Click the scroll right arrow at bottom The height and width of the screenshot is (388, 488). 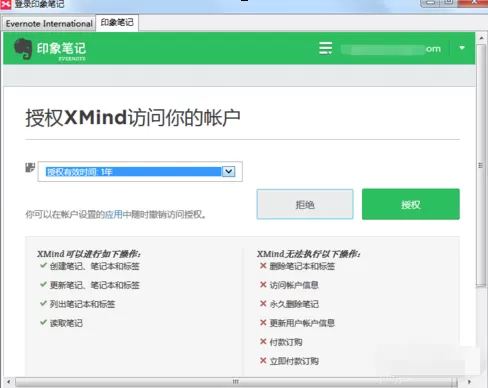469,382
